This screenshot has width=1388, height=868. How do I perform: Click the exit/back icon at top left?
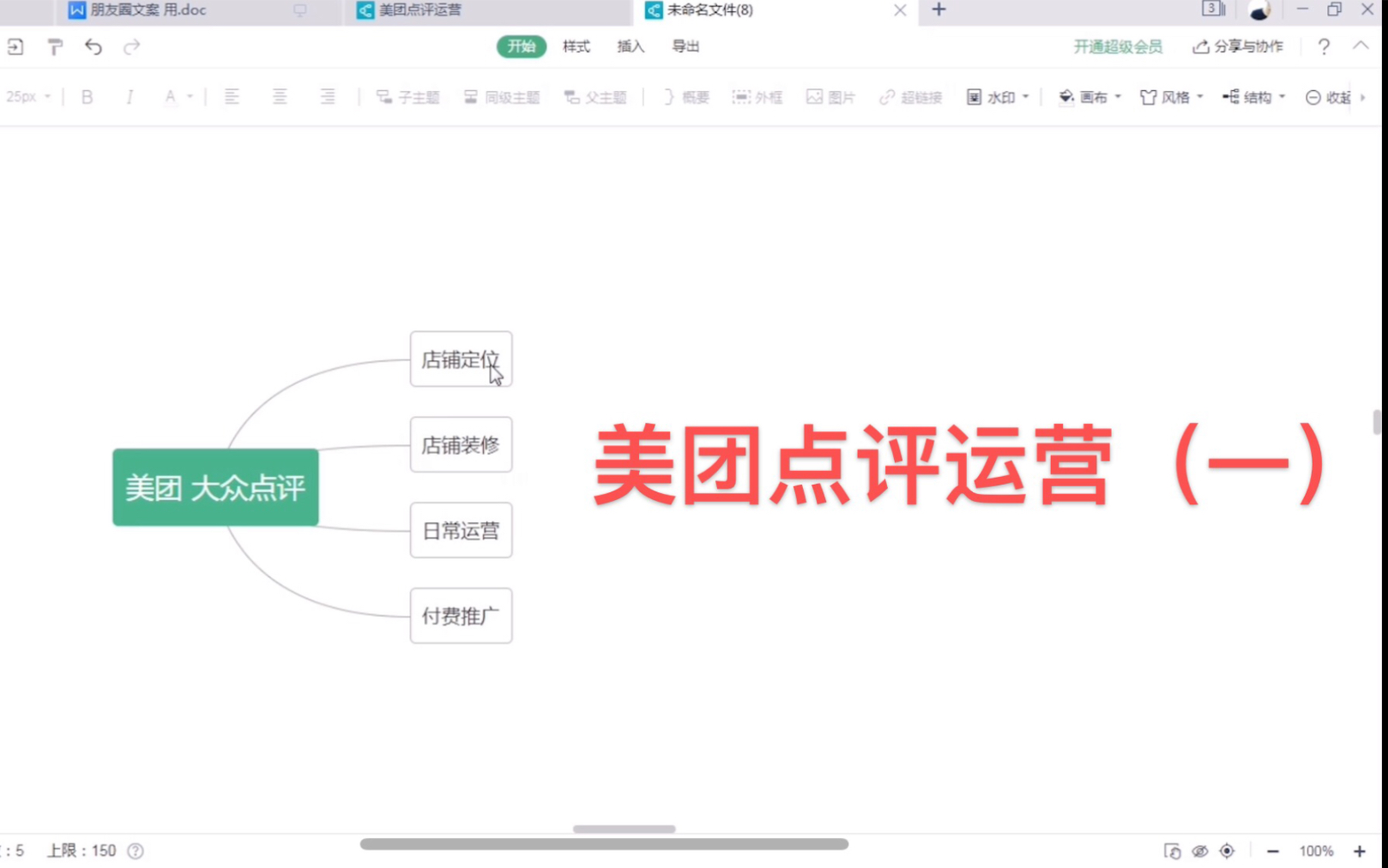coord(15,47)
